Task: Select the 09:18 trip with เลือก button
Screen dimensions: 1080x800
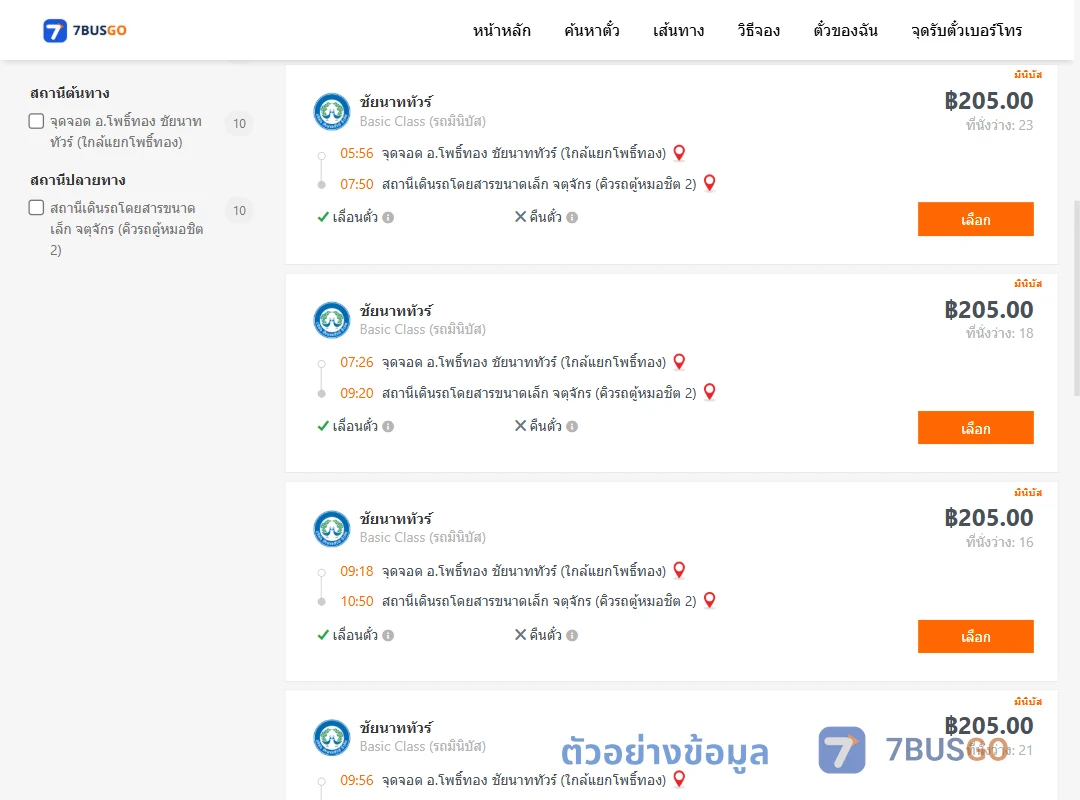Action: coord(975,637)
